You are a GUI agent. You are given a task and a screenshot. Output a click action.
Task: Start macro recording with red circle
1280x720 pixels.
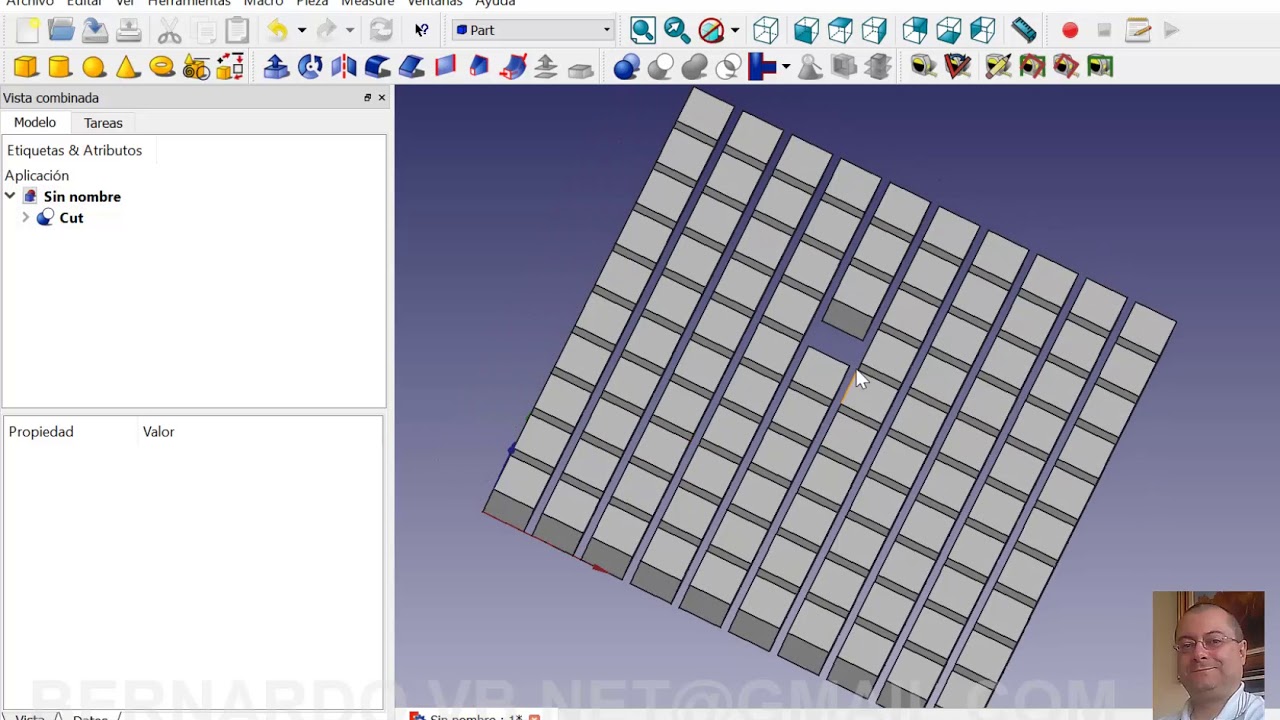click(1070, 31)
